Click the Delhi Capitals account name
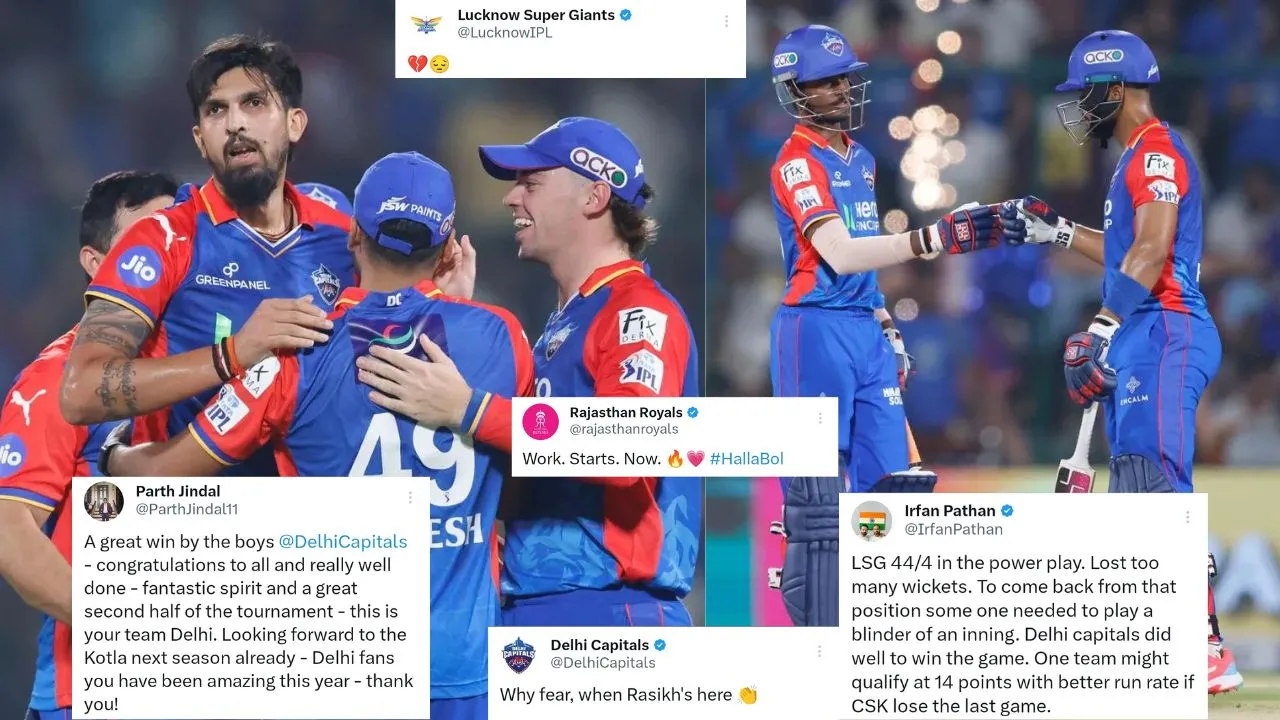1280x720 pixels. pyautogui.click(x=600, y=645)
